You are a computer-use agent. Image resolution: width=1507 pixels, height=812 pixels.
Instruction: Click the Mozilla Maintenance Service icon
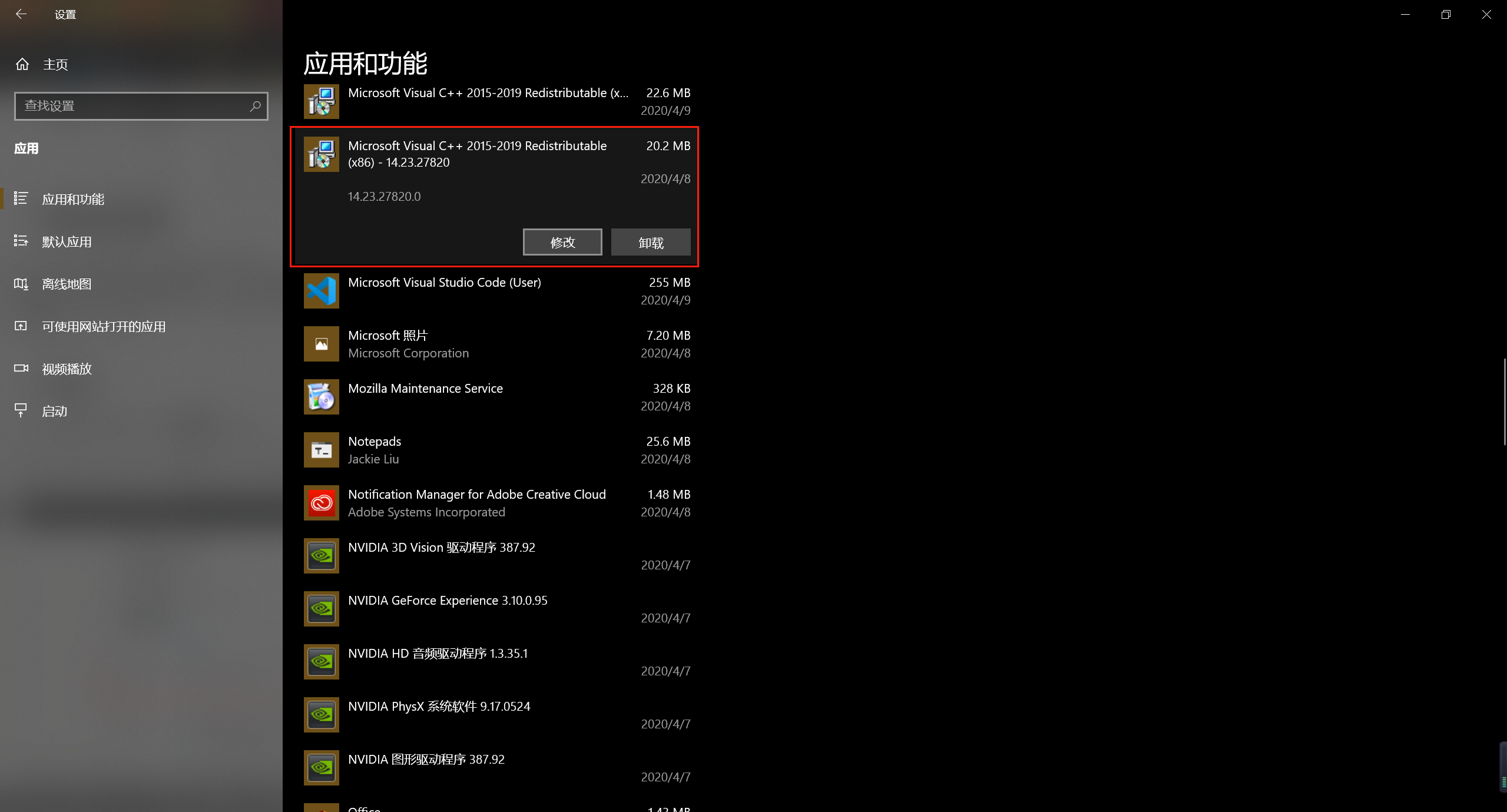[321, 397]
